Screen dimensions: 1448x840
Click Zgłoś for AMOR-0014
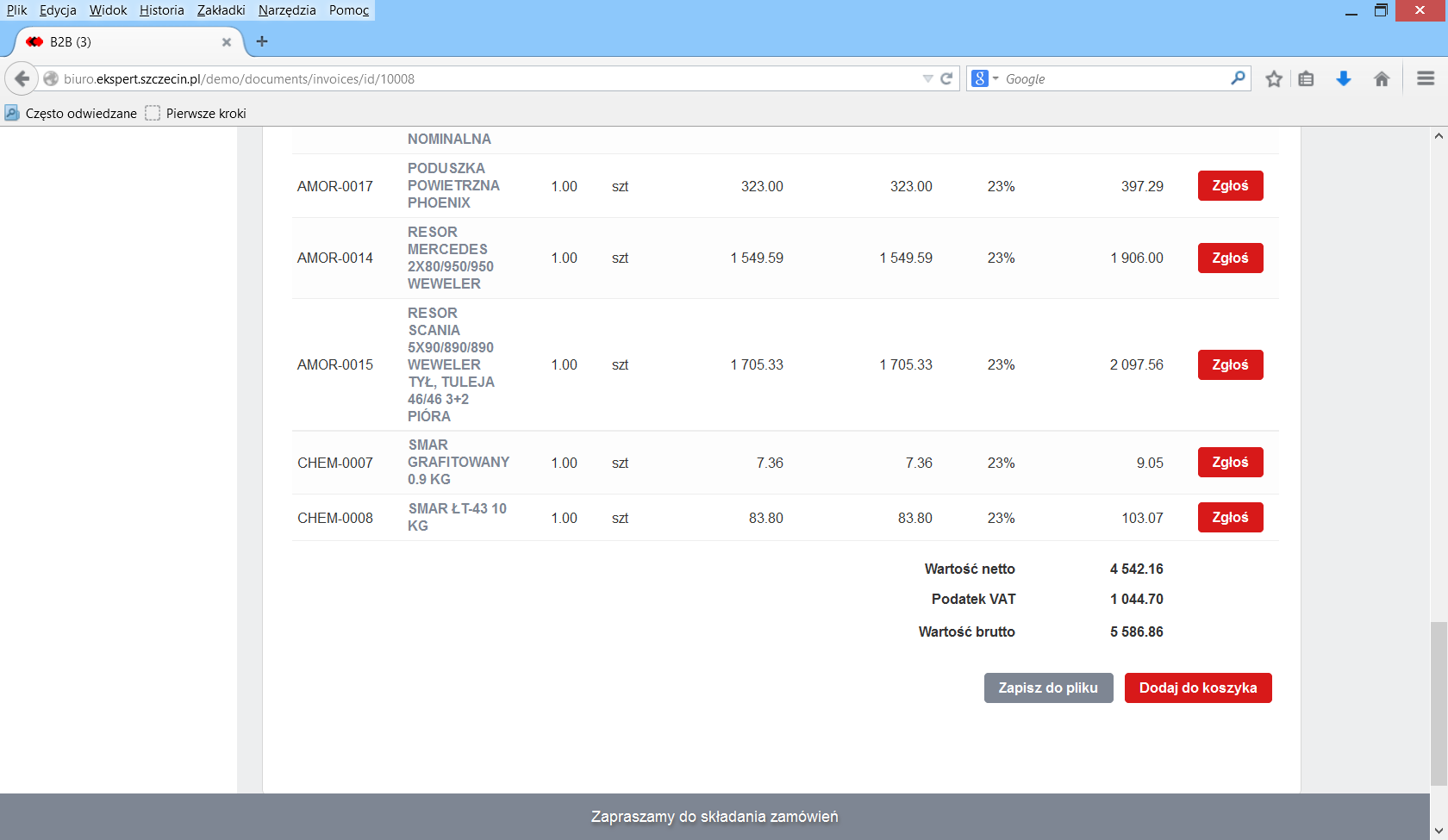point(1230,258)
